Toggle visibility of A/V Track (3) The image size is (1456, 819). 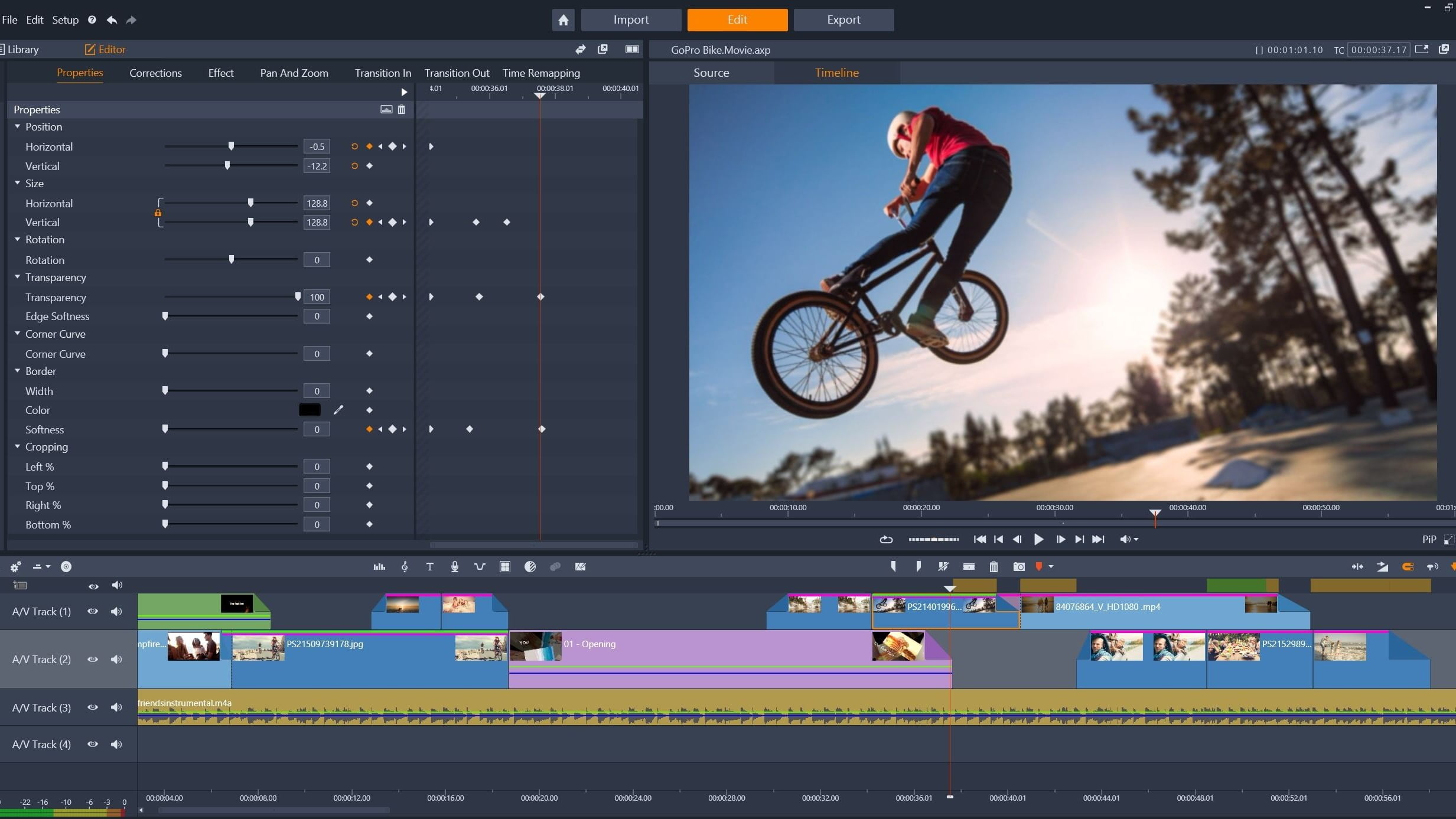[x=92, y=707]
